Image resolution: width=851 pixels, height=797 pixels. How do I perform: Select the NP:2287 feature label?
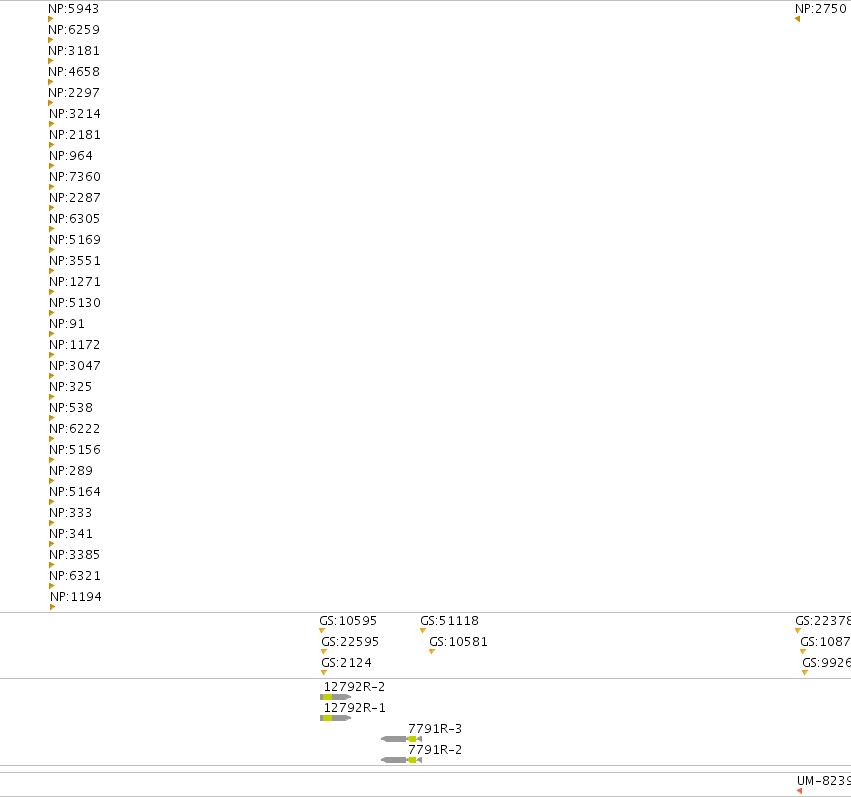pyautogui.click(x=75, y=198)
